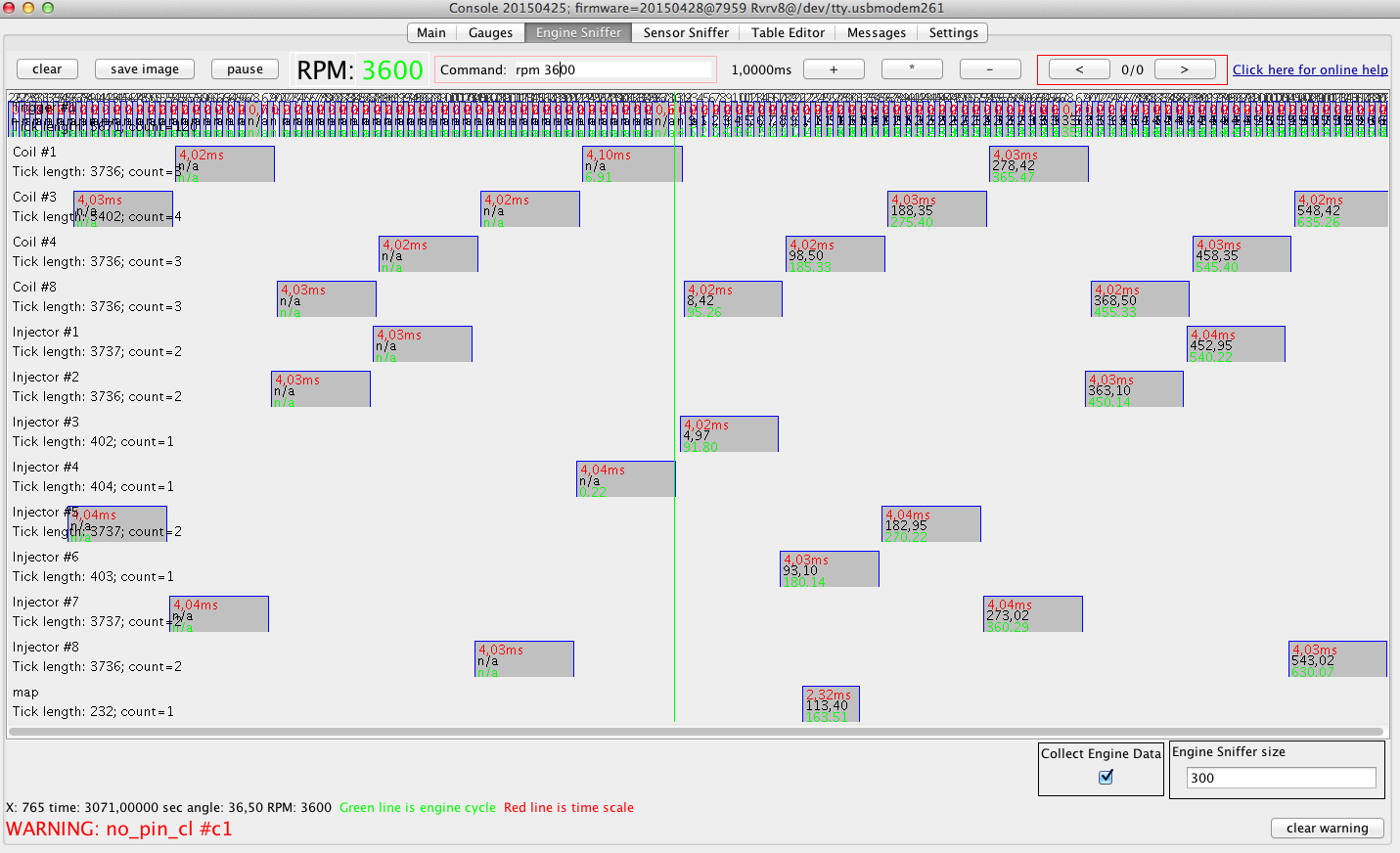
Task: Go to previous chart with < button
Action: [x=1079, y=69]
